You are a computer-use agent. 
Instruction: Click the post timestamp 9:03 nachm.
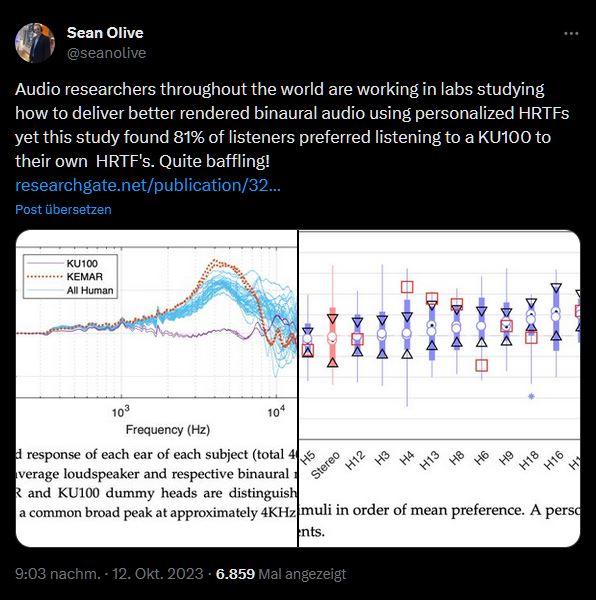coord(57,574)
